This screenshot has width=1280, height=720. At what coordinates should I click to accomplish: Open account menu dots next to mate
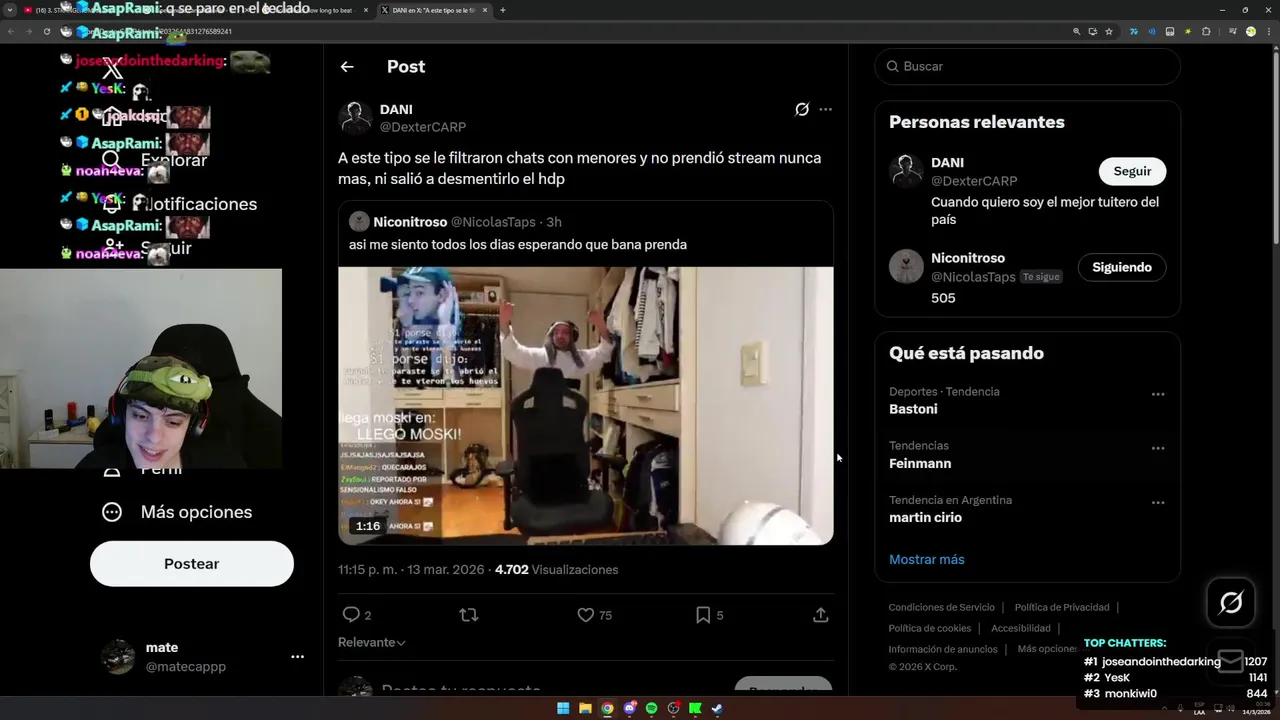(297, 657)
